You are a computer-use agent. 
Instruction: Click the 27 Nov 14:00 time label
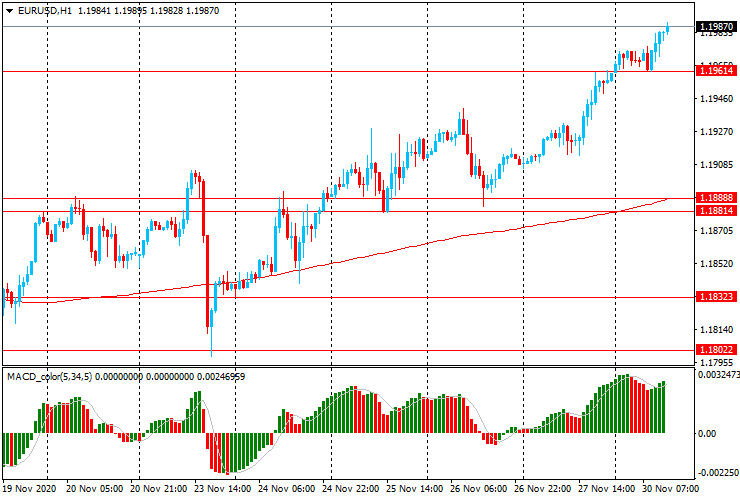click(607, 488)
